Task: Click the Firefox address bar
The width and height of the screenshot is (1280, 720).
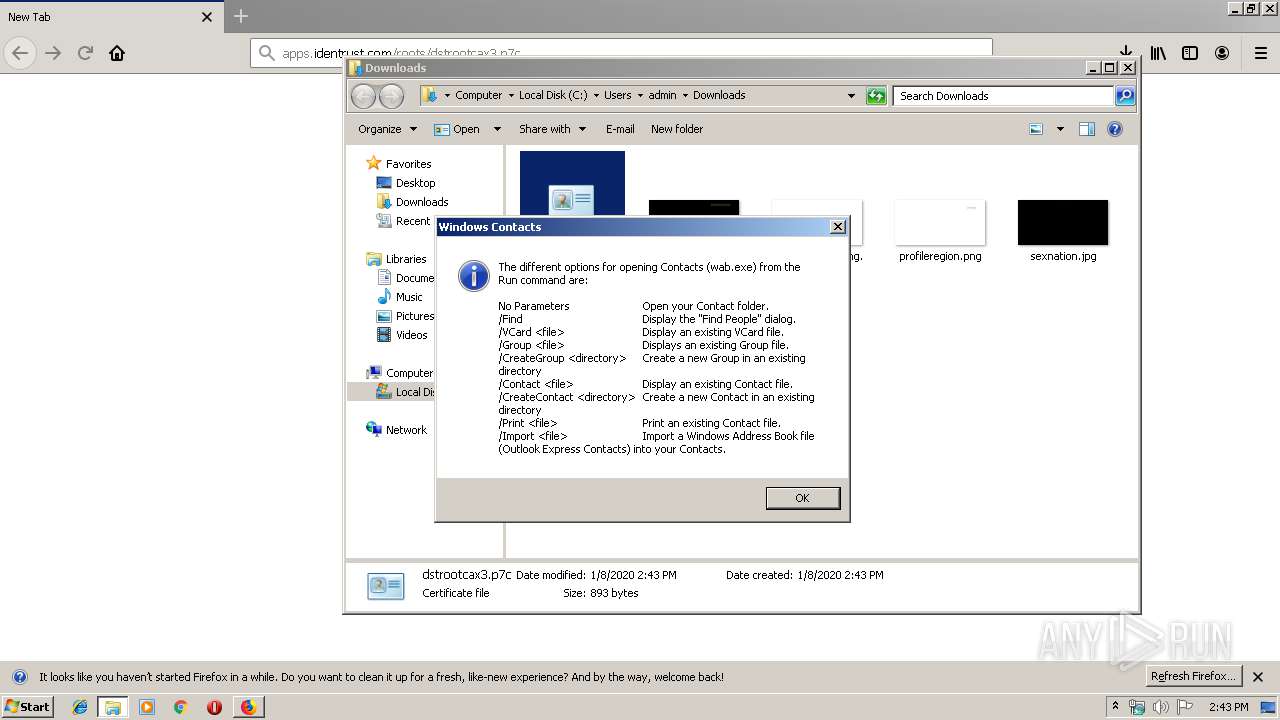Action: 620,53
